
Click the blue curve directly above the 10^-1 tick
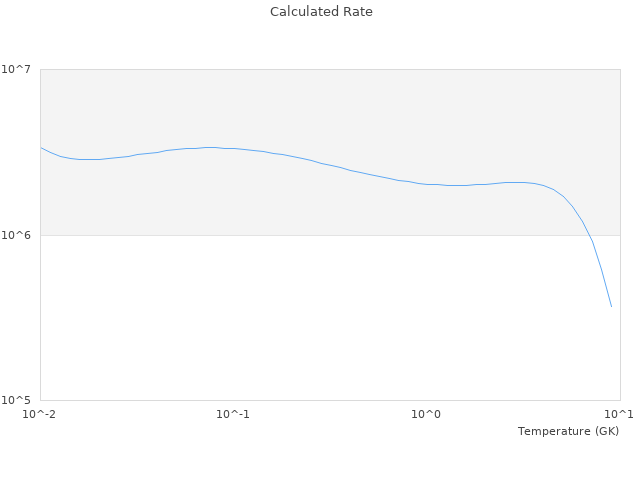point(233,149)
